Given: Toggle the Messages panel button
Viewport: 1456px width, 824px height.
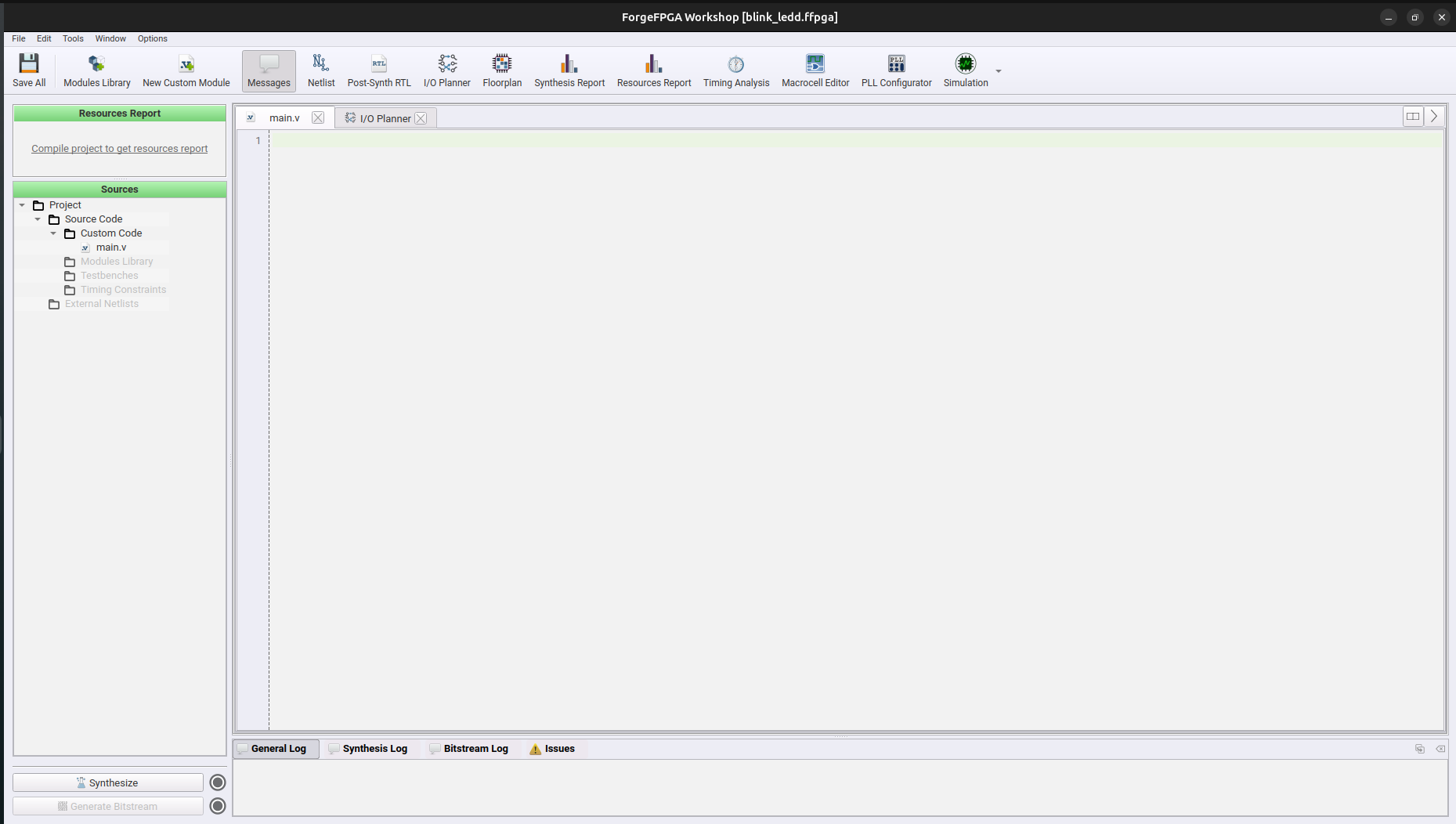Looking at the screenshot, I should (269, 70).
